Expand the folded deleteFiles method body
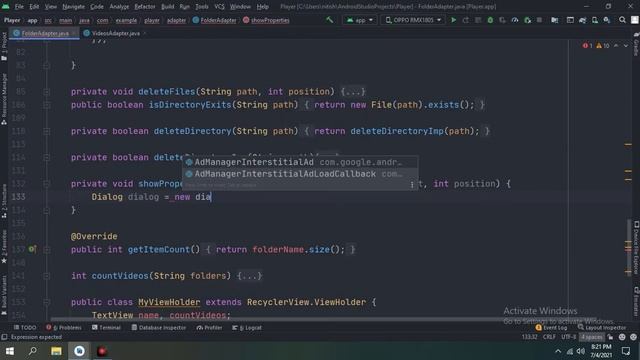The height and width of the screenshot is (360, 640). (353, 92)
